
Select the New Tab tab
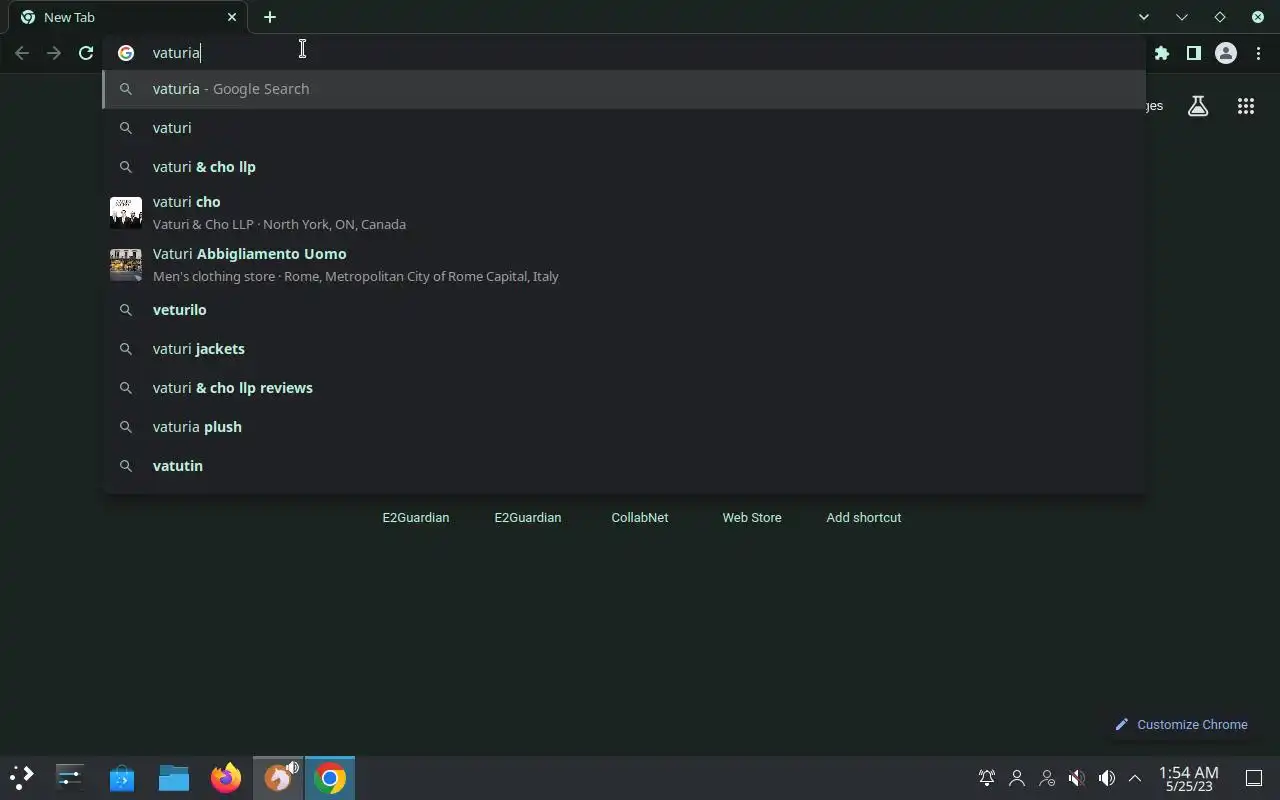click(128, 17)
